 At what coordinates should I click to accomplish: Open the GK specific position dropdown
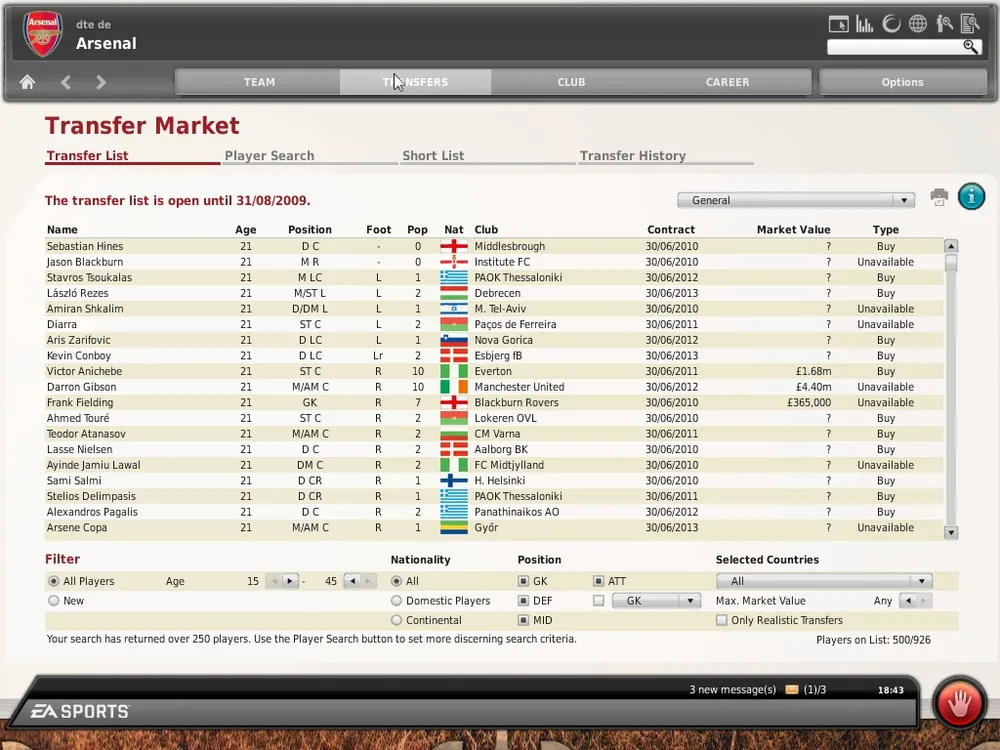pyautogui.click(x=656, y=600)
